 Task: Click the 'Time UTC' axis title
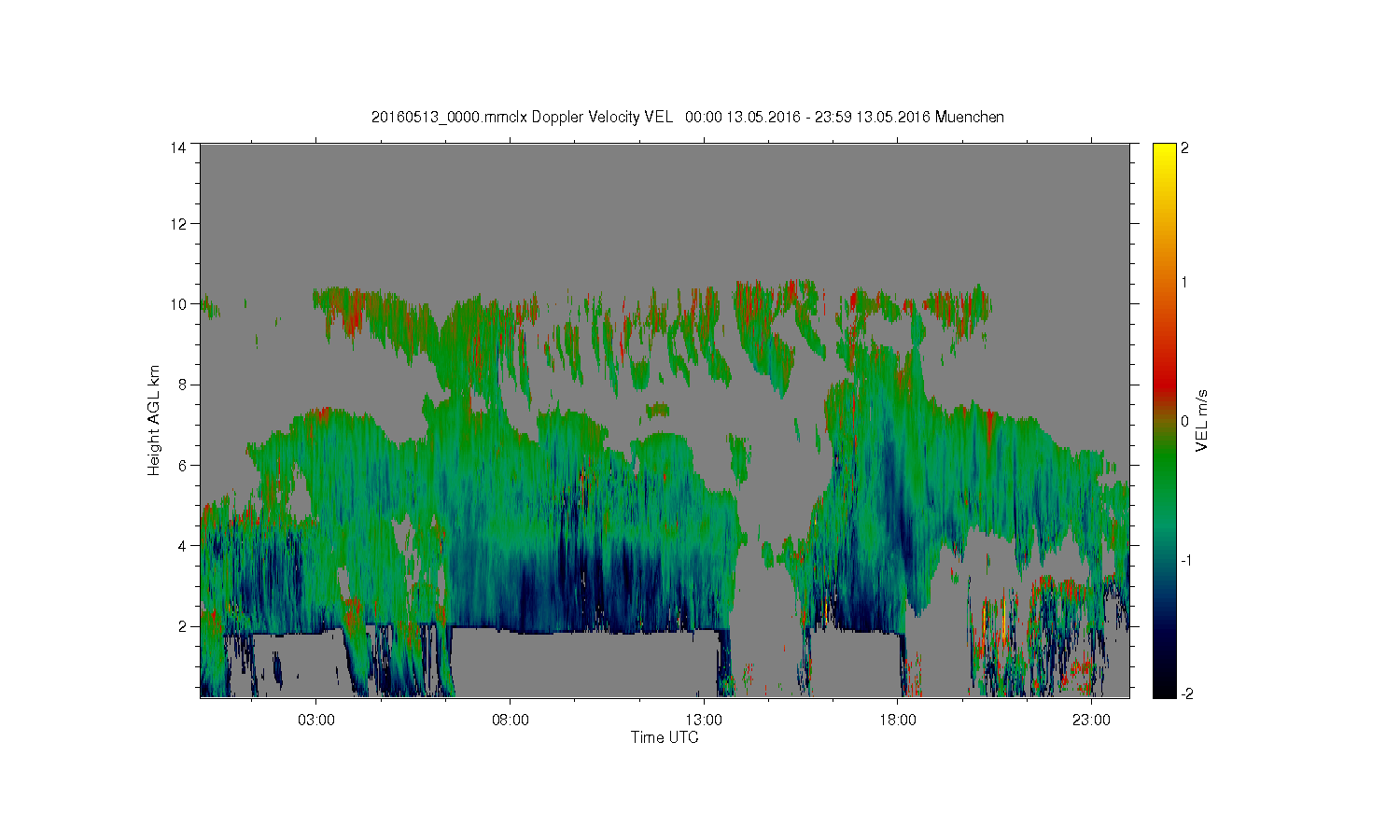coord(665,737)
